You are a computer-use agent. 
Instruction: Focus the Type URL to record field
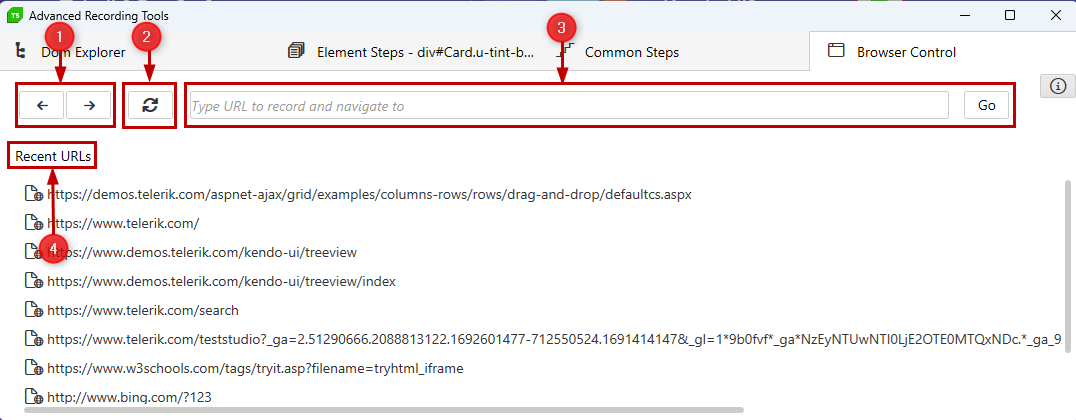569,106
